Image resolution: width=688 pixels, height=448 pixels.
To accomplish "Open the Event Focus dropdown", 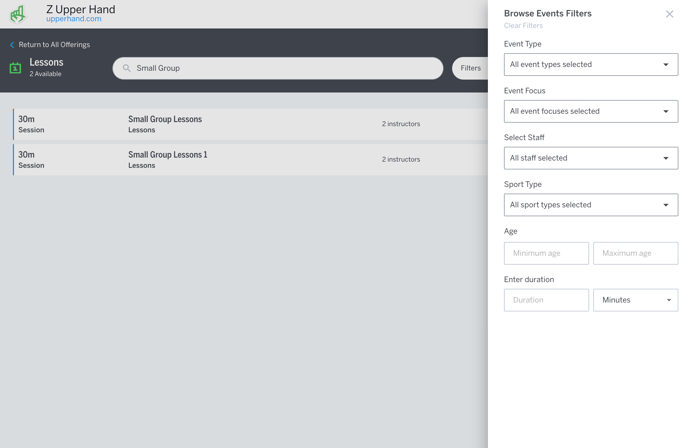I will (x=591, y=111).
